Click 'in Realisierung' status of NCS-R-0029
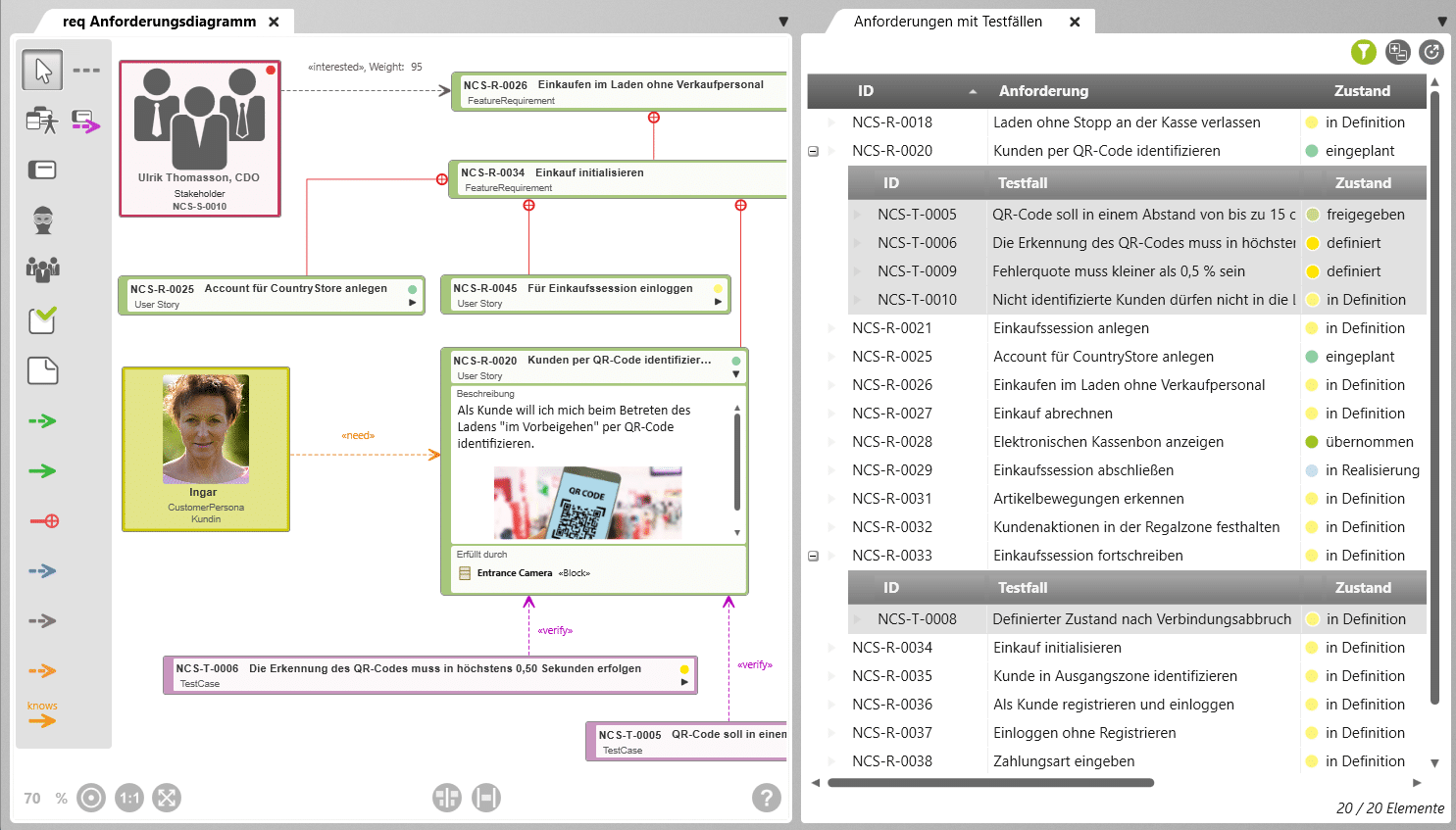The height and width of the screenshot is (830, 1456). point(1372,470)
